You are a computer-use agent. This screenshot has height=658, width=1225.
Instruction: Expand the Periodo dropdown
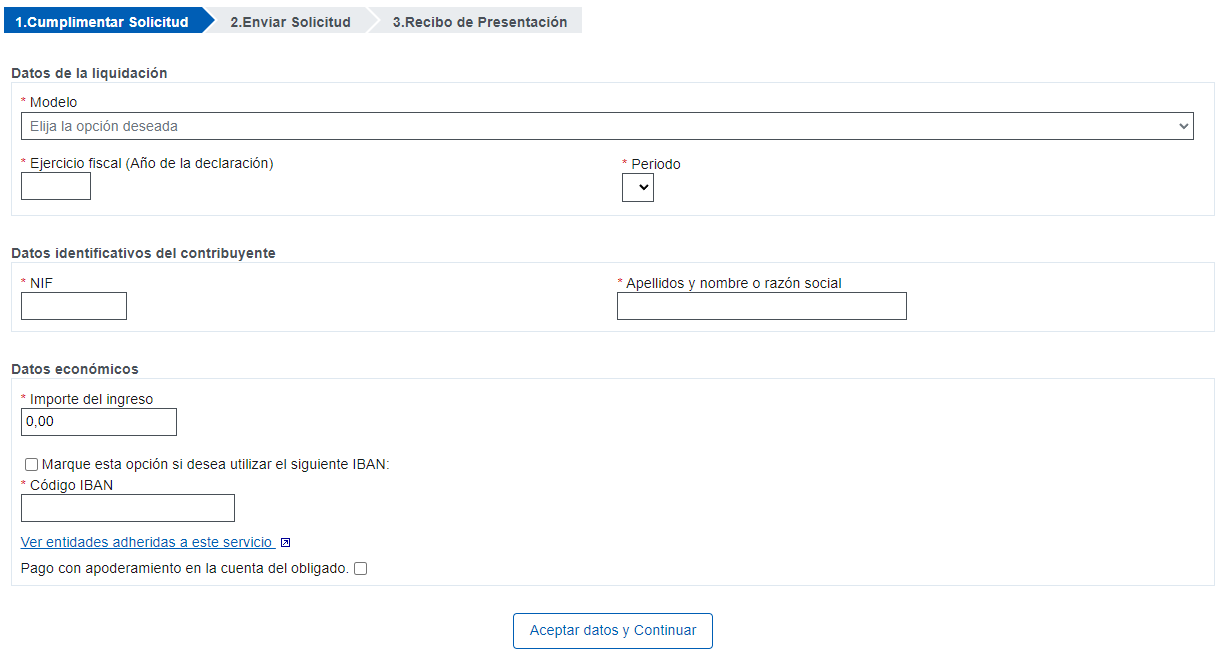coord(638,188)
